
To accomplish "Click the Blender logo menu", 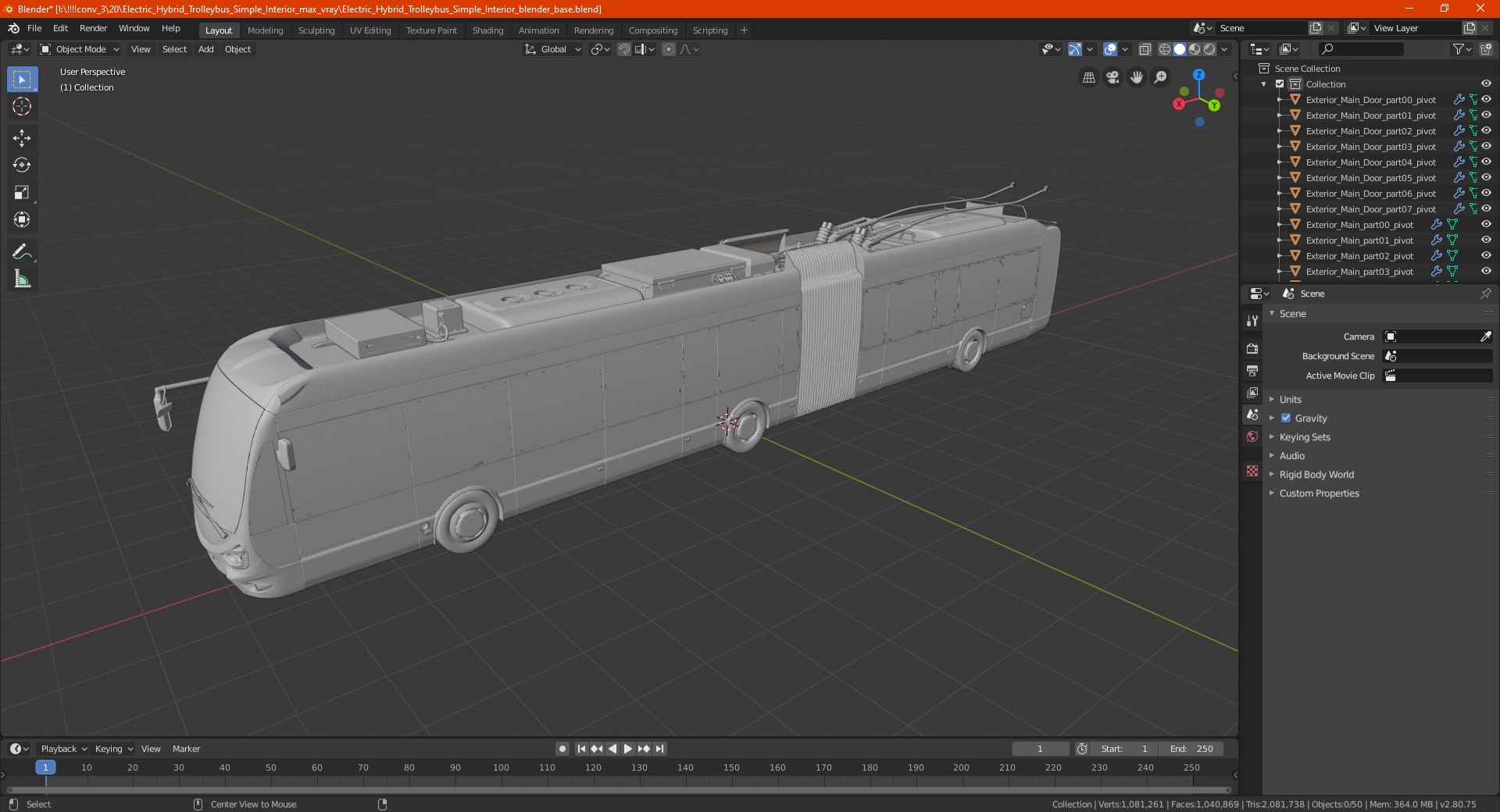I will (13, 28).
